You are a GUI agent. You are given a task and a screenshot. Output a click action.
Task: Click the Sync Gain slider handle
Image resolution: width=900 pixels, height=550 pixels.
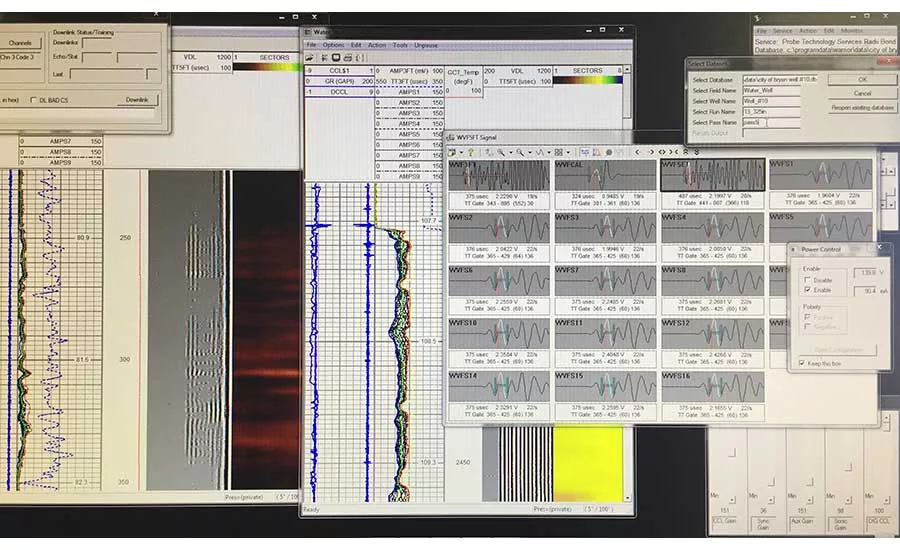(x=771, y=481)
